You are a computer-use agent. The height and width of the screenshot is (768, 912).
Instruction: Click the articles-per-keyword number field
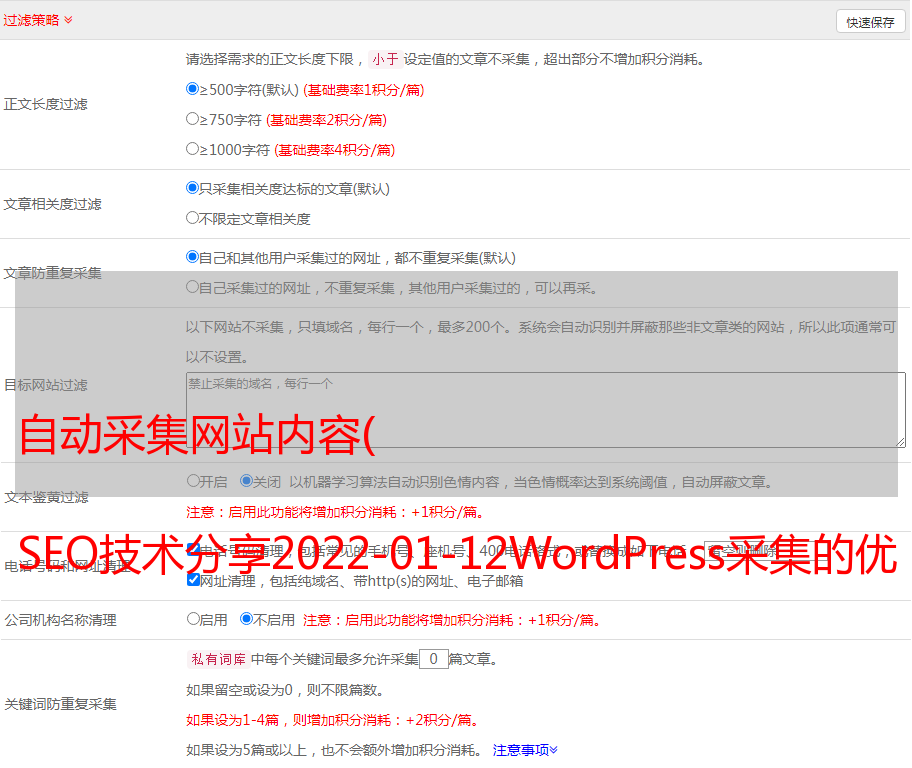pos(433,659)
